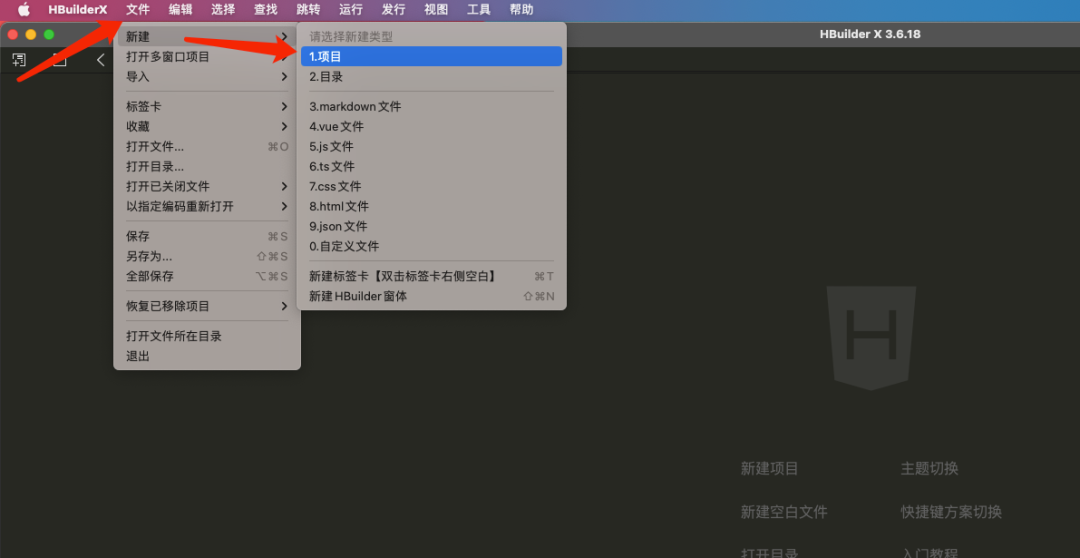Choose 打开文件... from the file menu
Screen dimensions: 1080x558
[207, 147]
